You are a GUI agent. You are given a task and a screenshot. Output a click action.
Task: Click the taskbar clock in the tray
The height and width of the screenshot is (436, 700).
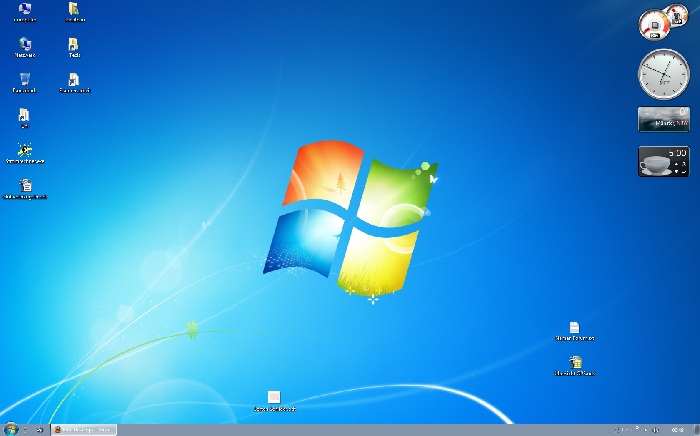(678, 430)
